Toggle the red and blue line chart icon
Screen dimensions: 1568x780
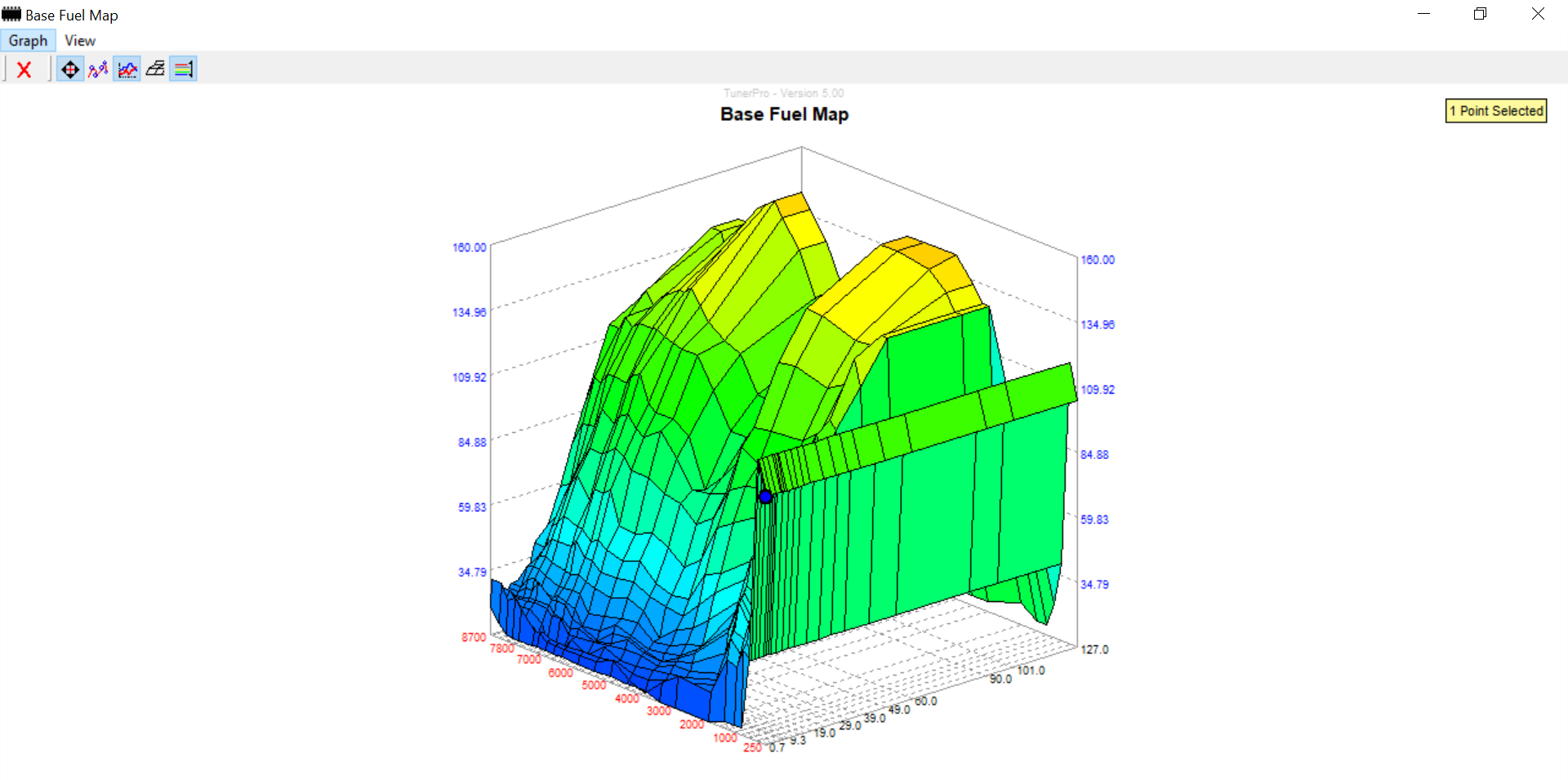(x=127, y=70)
